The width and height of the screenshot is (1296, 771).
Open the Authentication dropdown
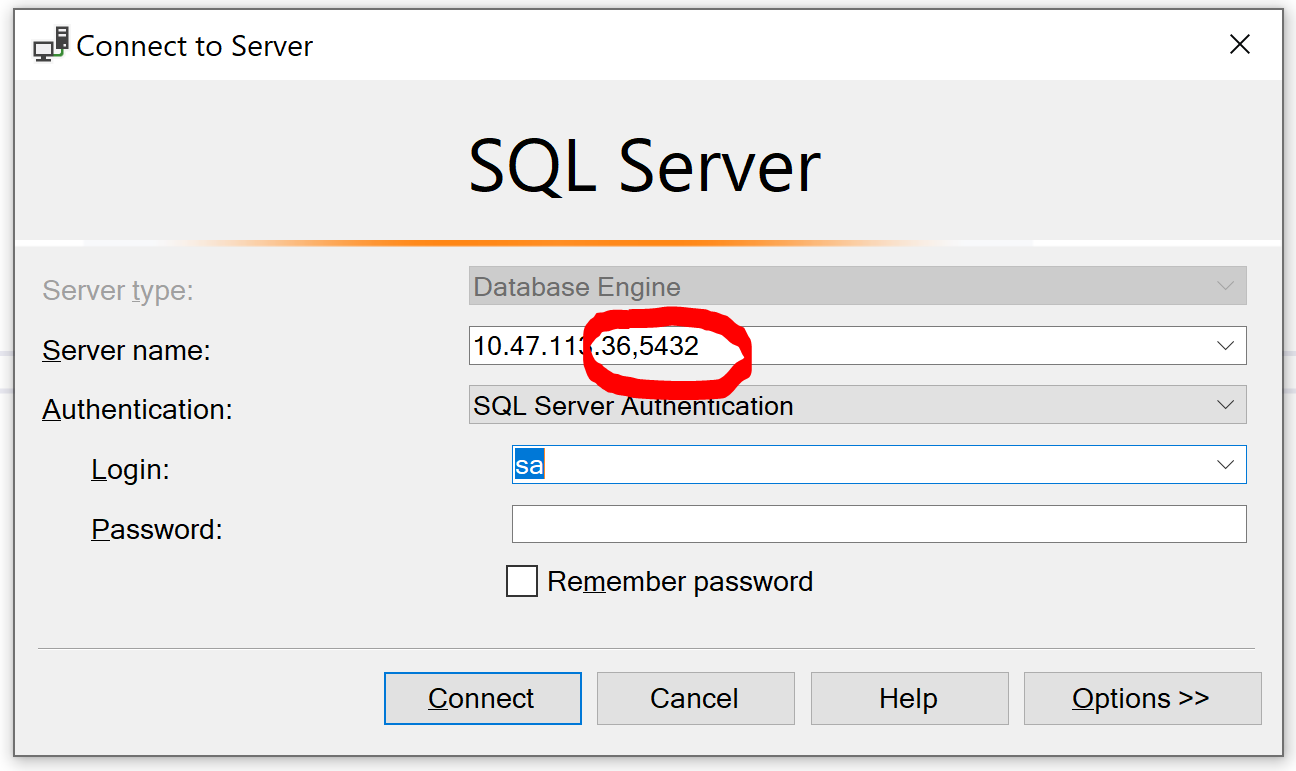point(1226,405)
